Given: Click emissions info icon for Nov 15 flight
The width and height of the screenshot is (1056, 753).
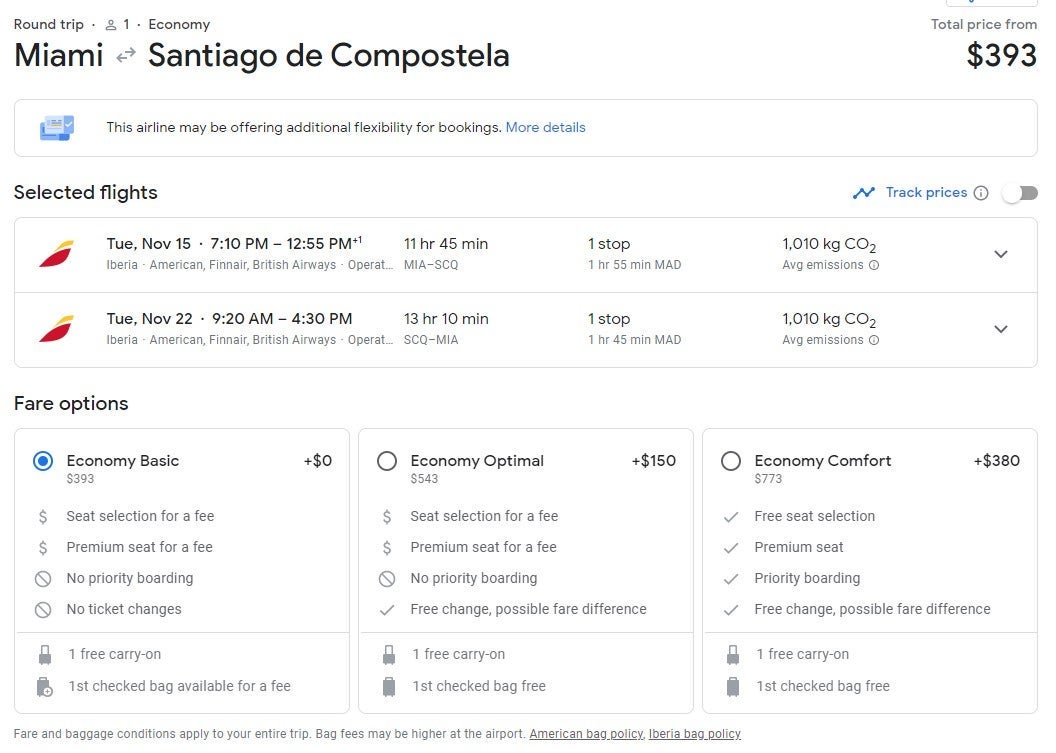Looking at the screenshot, I should click(x=874, y=265).
